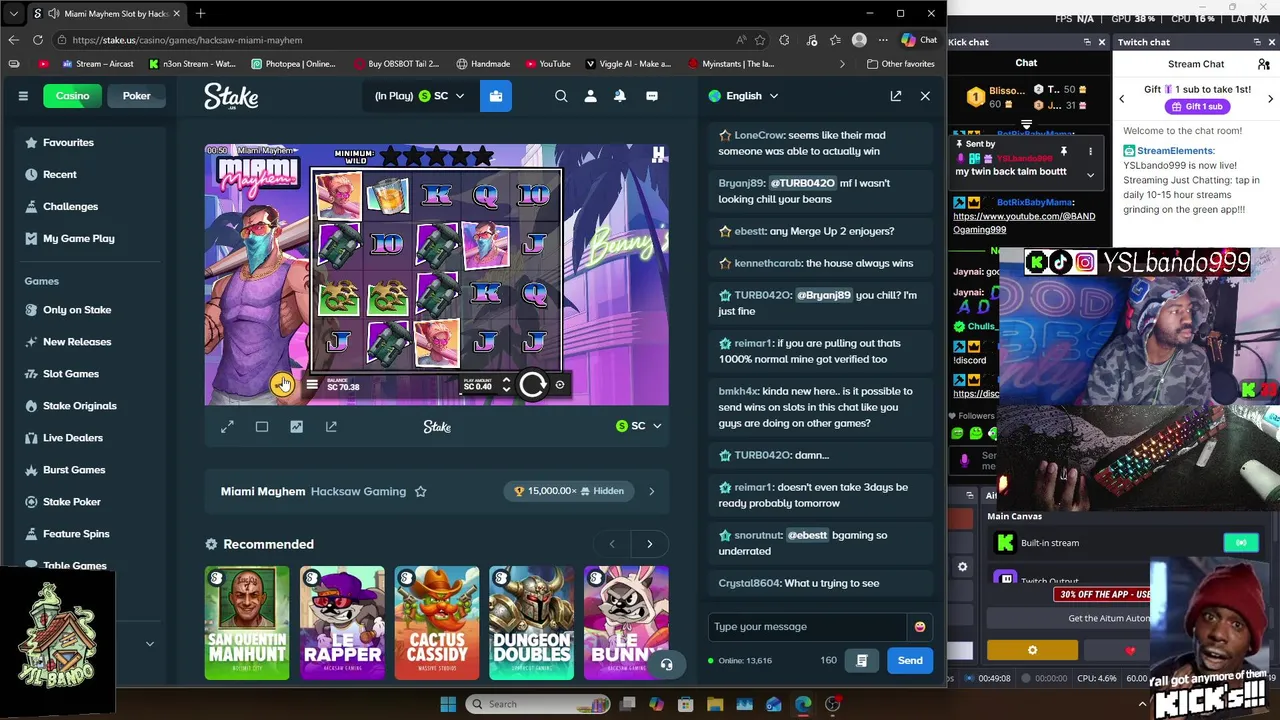Open Only on Stake games
1280x720 pixels.
(76, 310)
